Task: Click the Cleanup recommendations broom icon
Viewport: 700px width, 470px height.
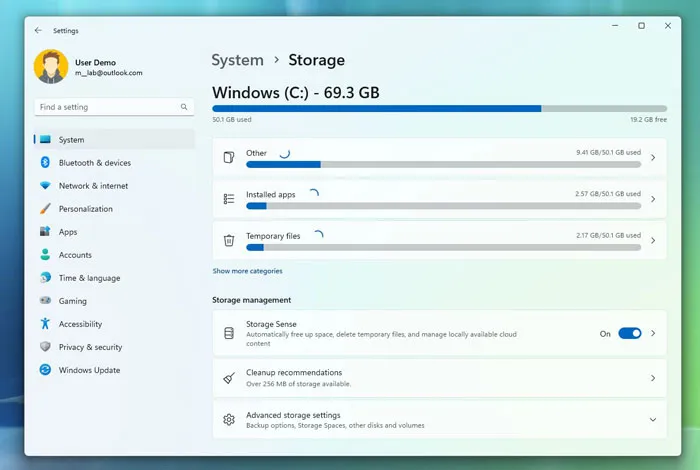Action: coord(229,378)
